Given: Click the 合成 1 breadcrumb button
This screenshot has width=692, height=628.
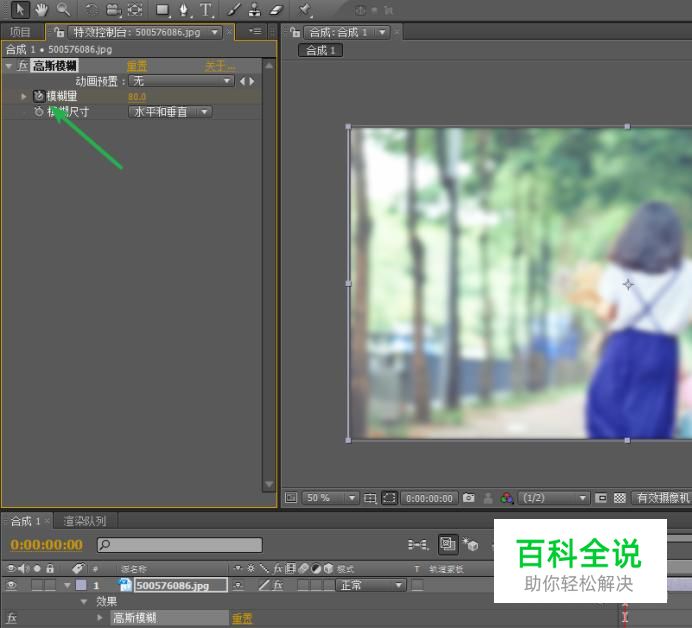Looking at the screenshot, I should tap(320, 50).
